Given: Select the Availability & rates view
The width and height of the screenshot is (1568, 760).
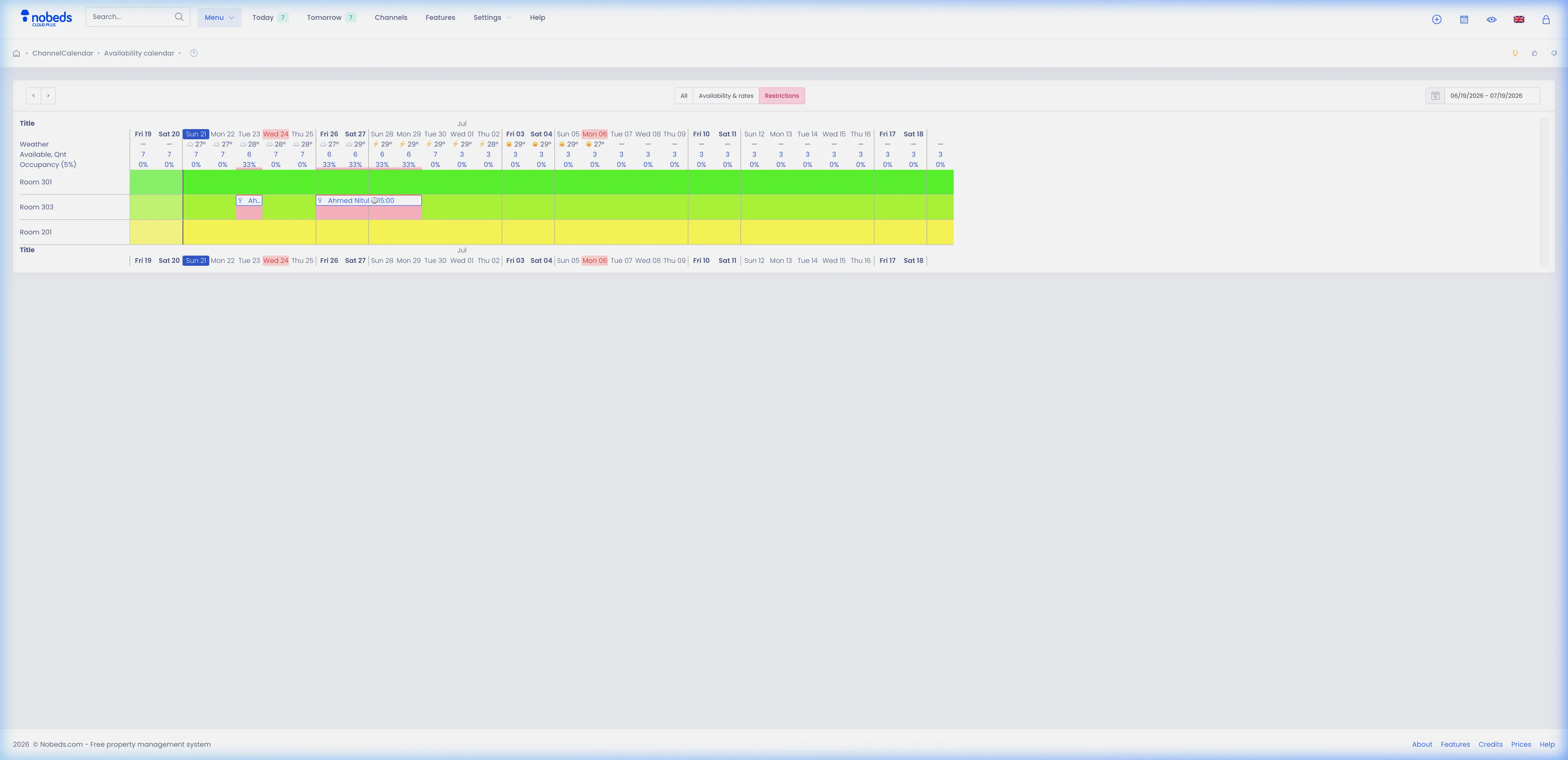Looking at the screenshot, I should point(725,96).
